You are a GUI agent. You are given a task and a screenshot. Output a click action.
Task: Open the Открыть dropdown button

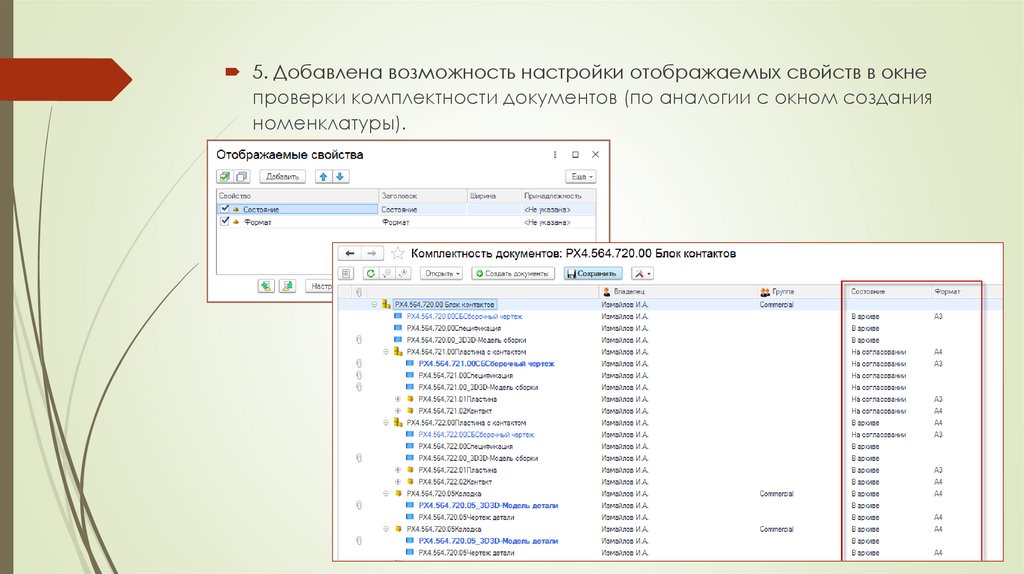[x=441, y=273]
